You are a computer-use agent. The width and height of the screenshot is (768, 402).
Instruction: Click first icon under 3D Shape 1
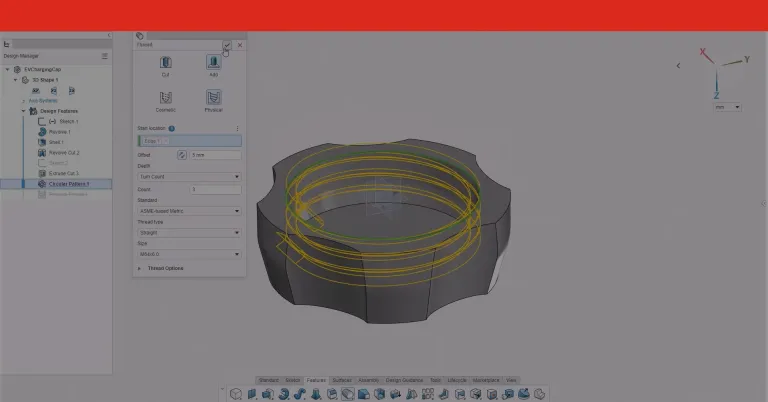tap(36, 91)
